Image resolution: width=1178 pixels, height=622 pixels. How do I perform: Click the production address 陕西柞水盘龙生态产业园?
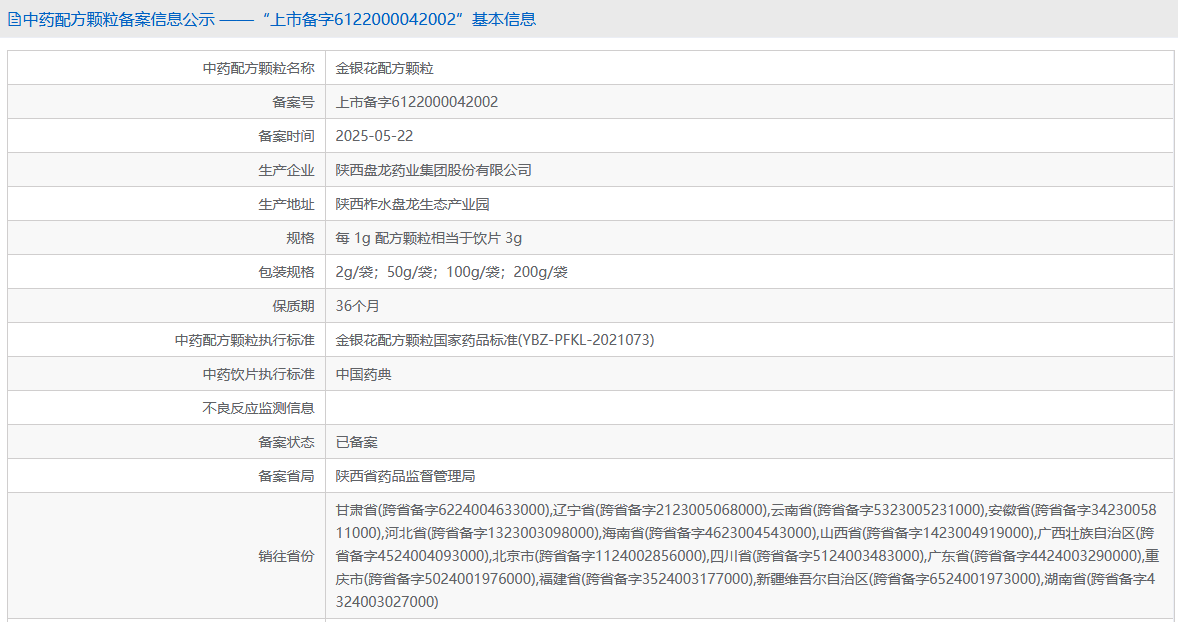tap(412, 204)
